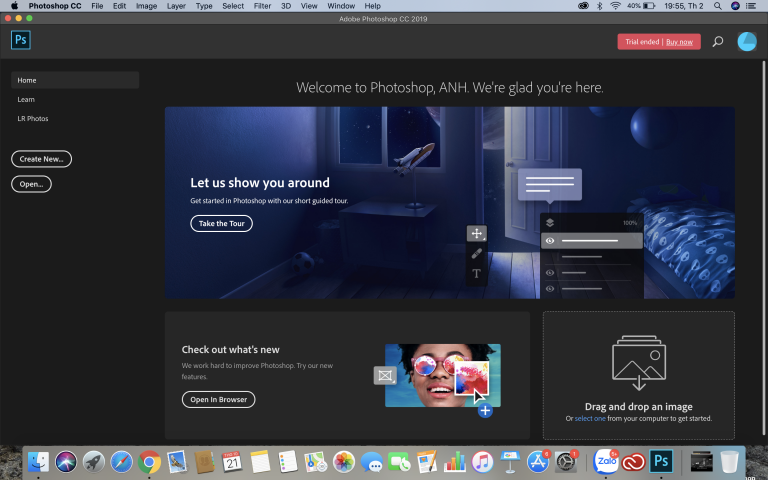Click Open In Browser button
This screenshot has height=480, width=768.
click(218, 399)
